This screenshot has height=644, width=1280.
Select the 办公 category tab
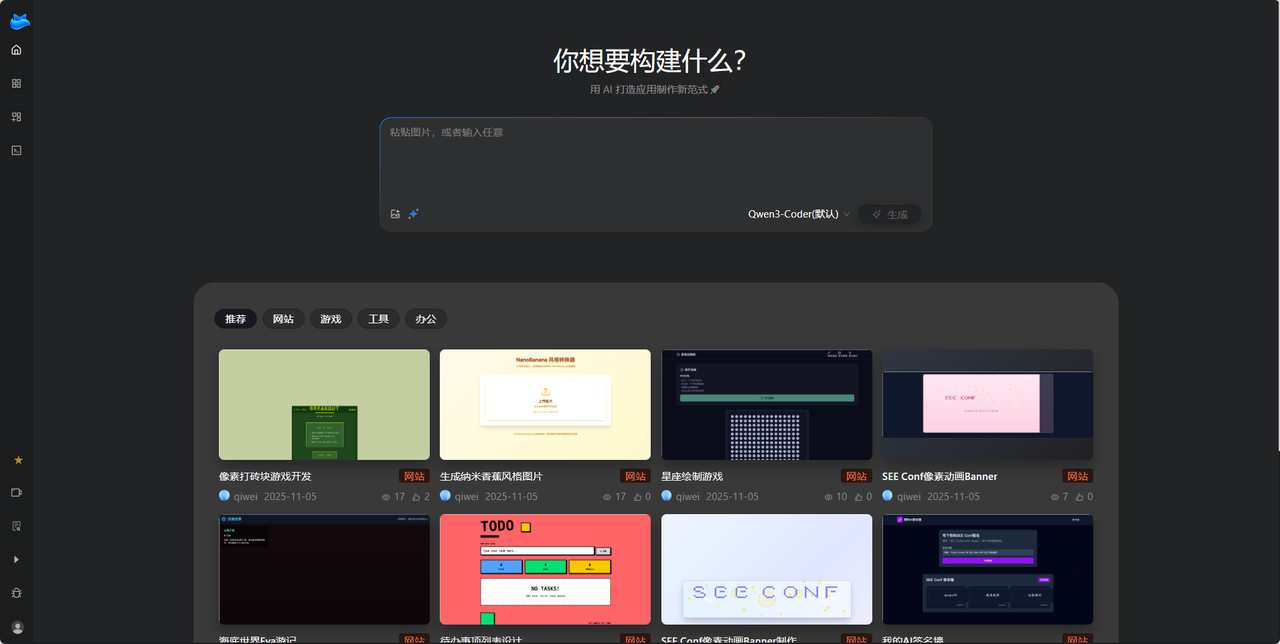click(426, 319)
